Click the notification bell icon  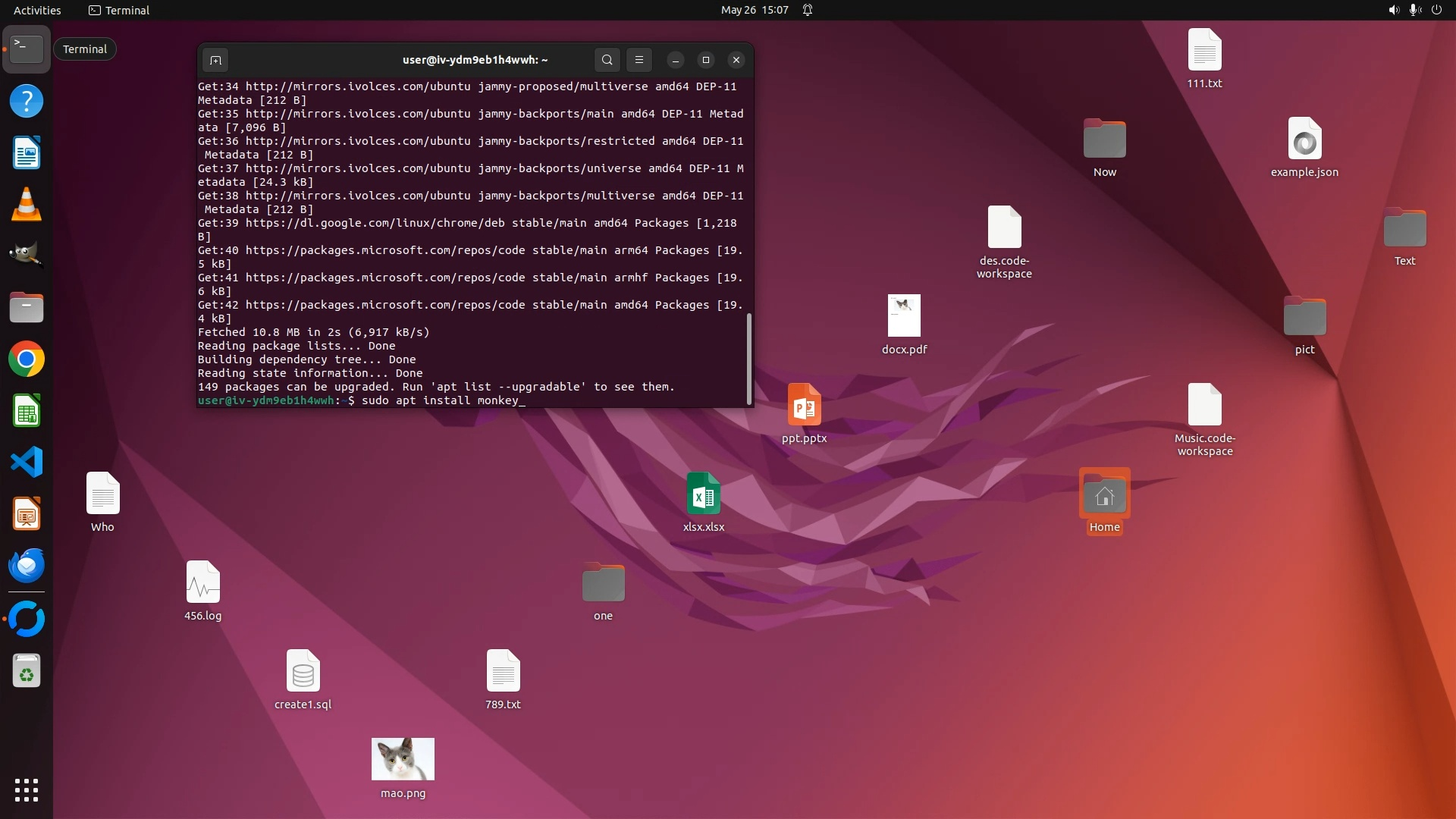pyautogui.click(x=808, y=10)
